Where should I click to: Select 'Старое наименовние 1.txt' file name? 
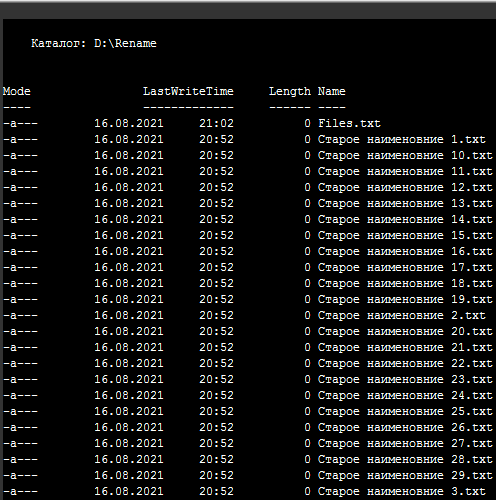(402, 139)
